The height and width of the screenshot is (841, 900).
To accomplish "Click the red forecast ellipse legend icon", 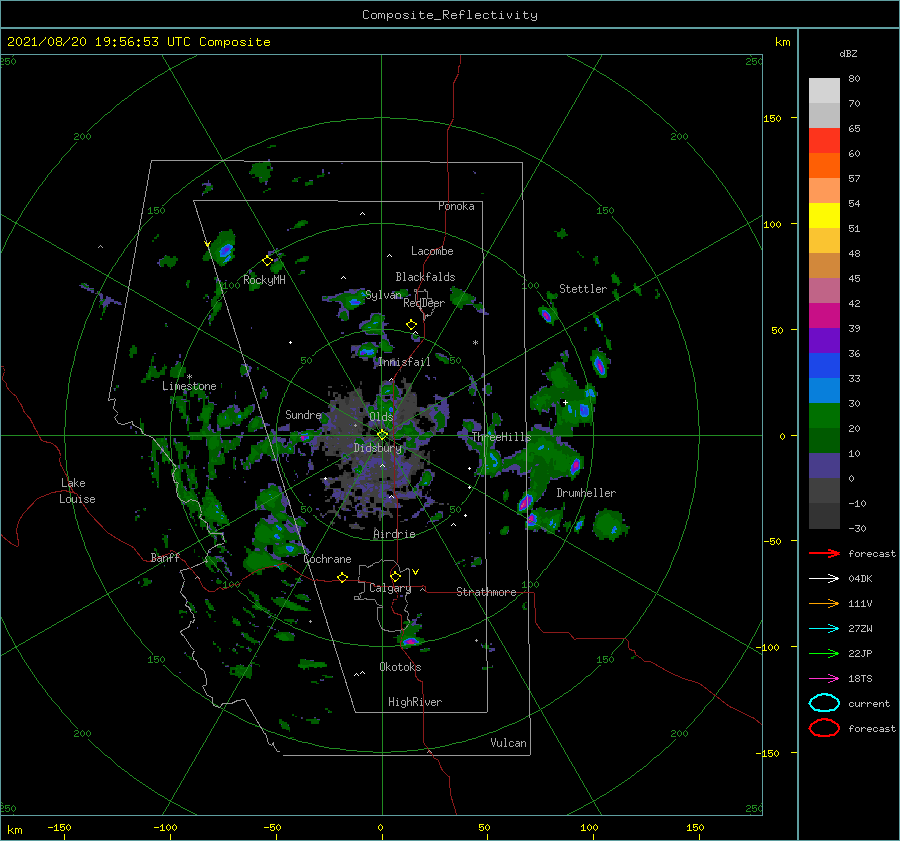I will pyautogui.click(x=824, y=728).
